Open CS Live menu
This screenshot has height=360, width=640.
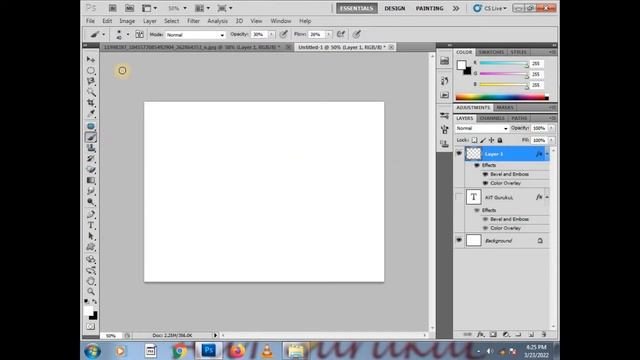(x=490, y=8)
